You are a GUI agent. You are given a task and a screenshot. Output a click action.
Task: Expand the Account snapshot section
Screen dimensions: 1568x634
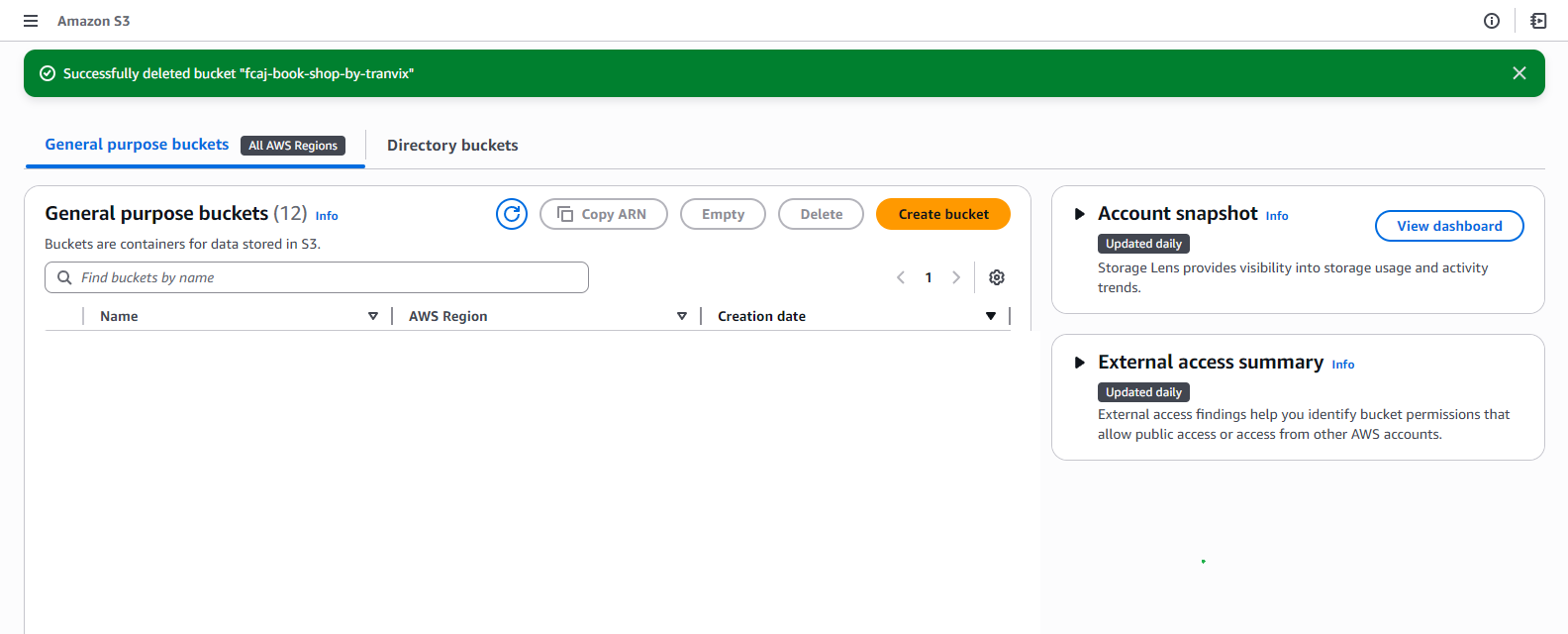coord(1080,214)
